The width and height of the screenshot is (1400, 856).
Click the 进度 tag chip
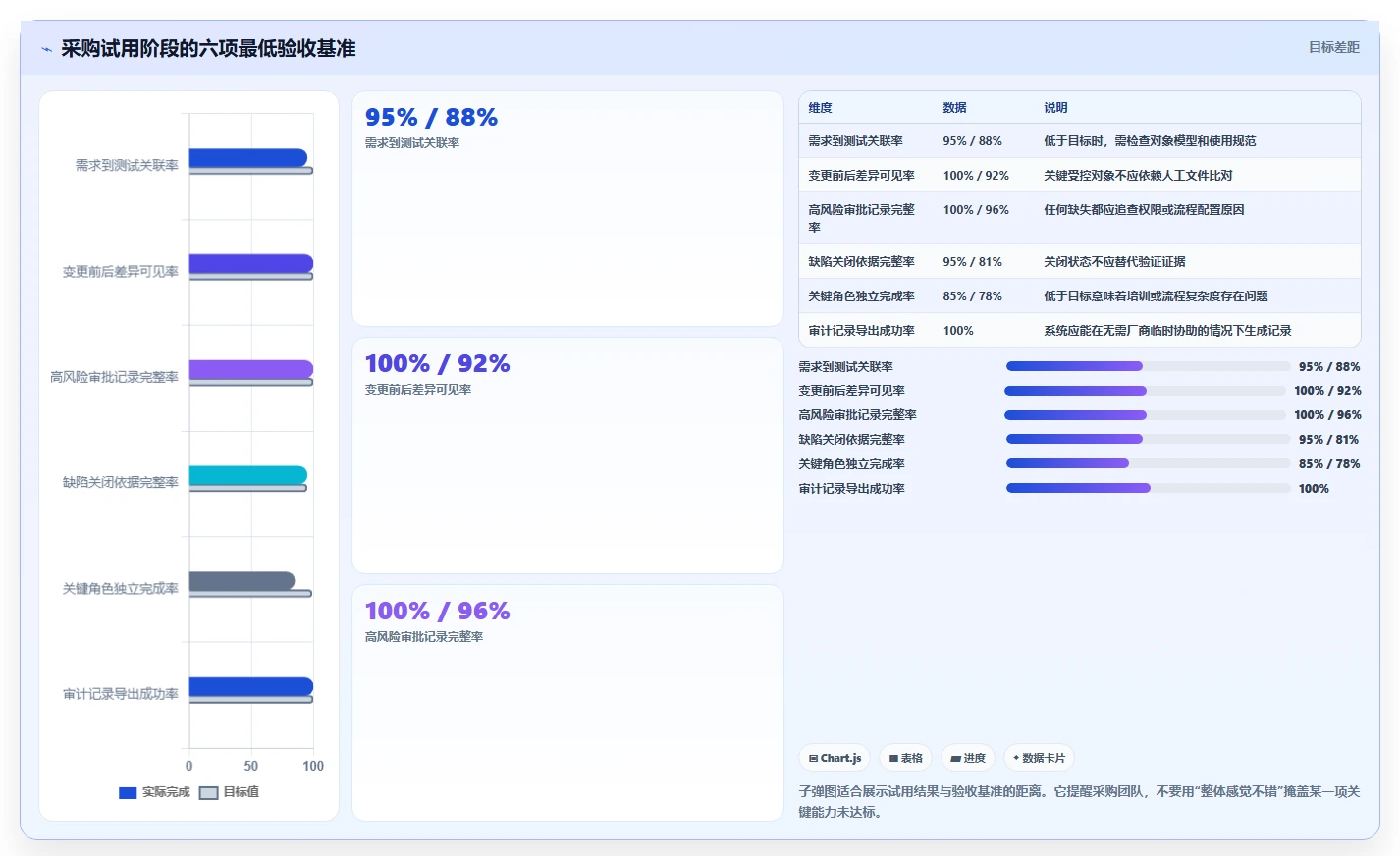point(968,758)
